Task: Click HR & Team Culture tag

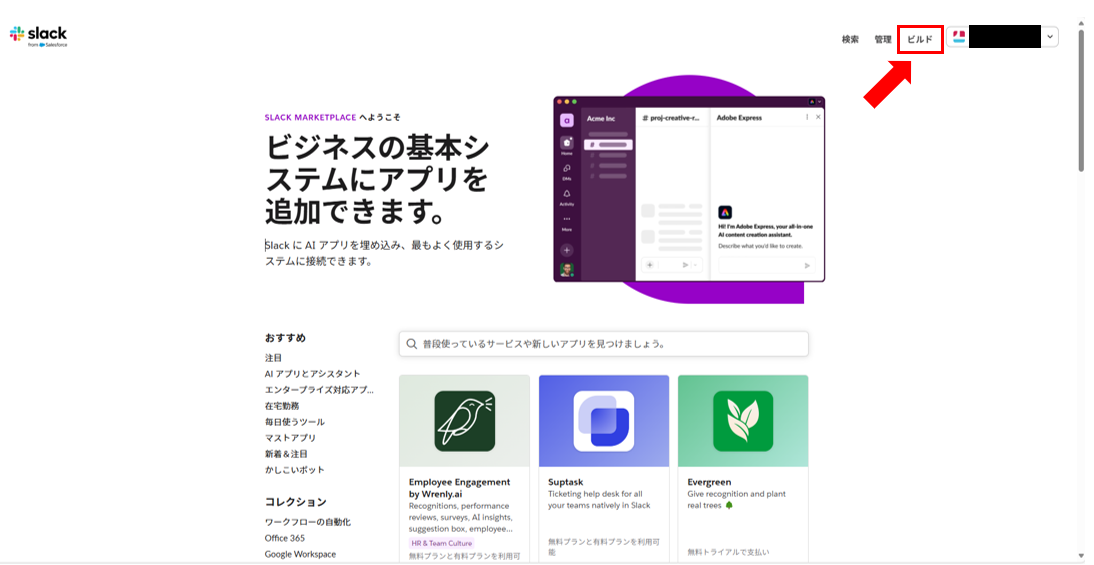Action: [x=442, y=543]
